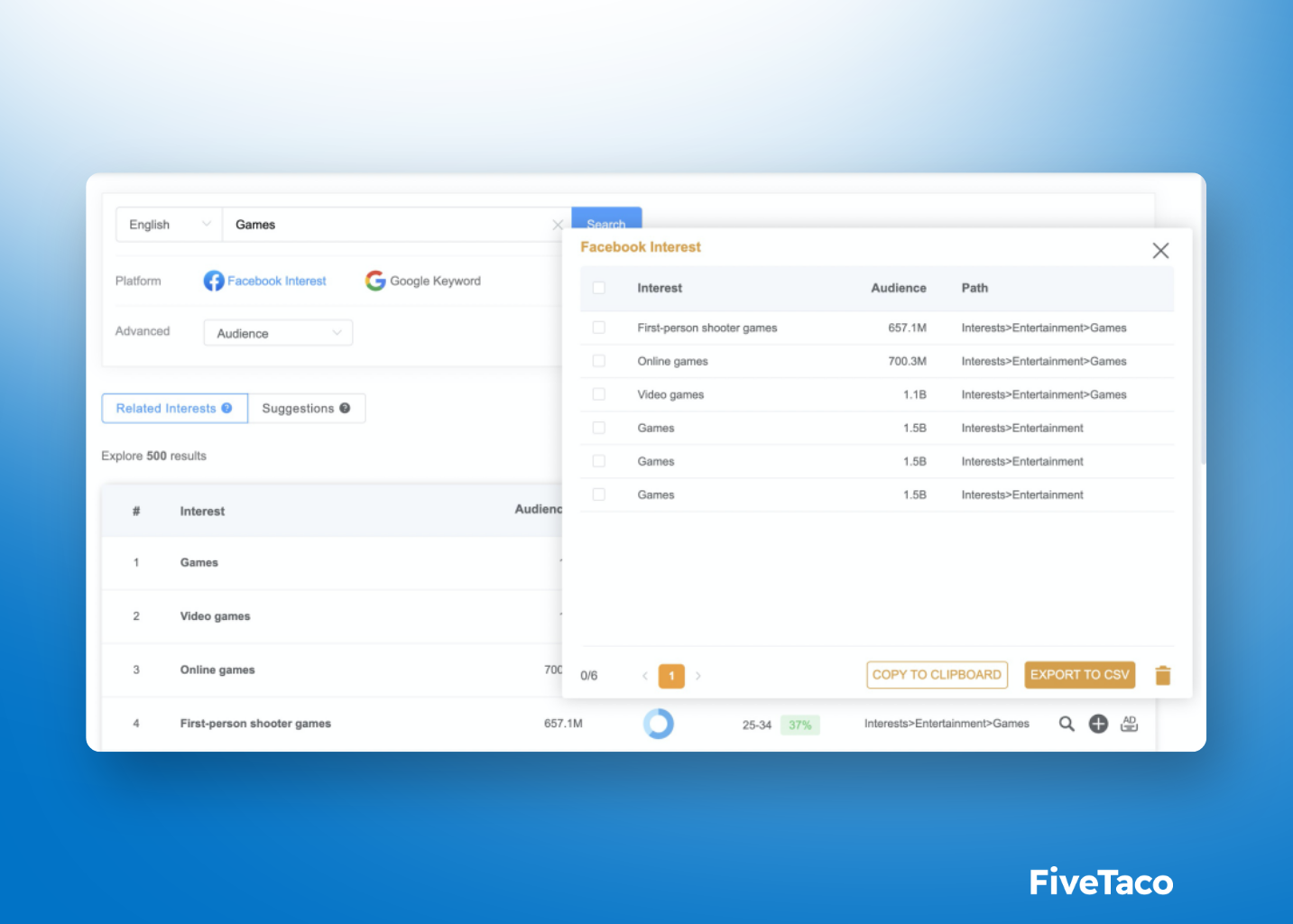1293x924 pixels.
Task: Check the first Games row checkbox
Action: click(x=598, y=428)
